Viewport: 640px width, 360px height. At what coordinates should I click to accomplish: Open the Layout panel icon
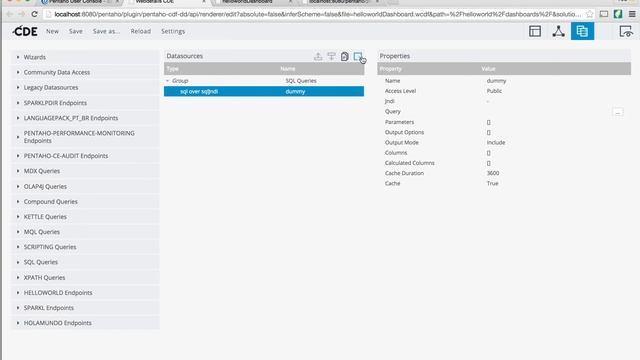click(535, 31)
